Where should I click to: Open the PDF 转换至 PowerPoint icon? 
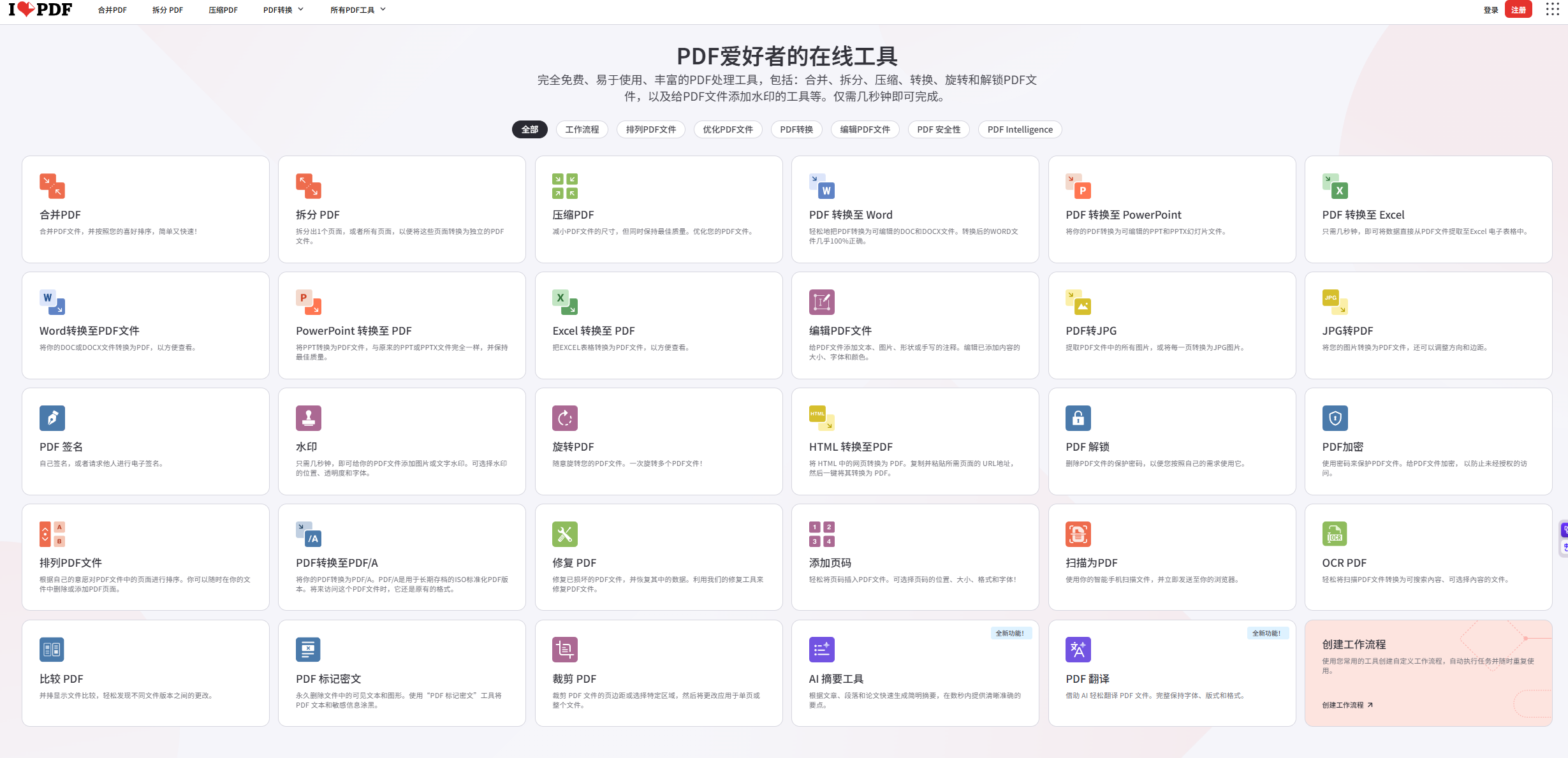coord(1078,186)
